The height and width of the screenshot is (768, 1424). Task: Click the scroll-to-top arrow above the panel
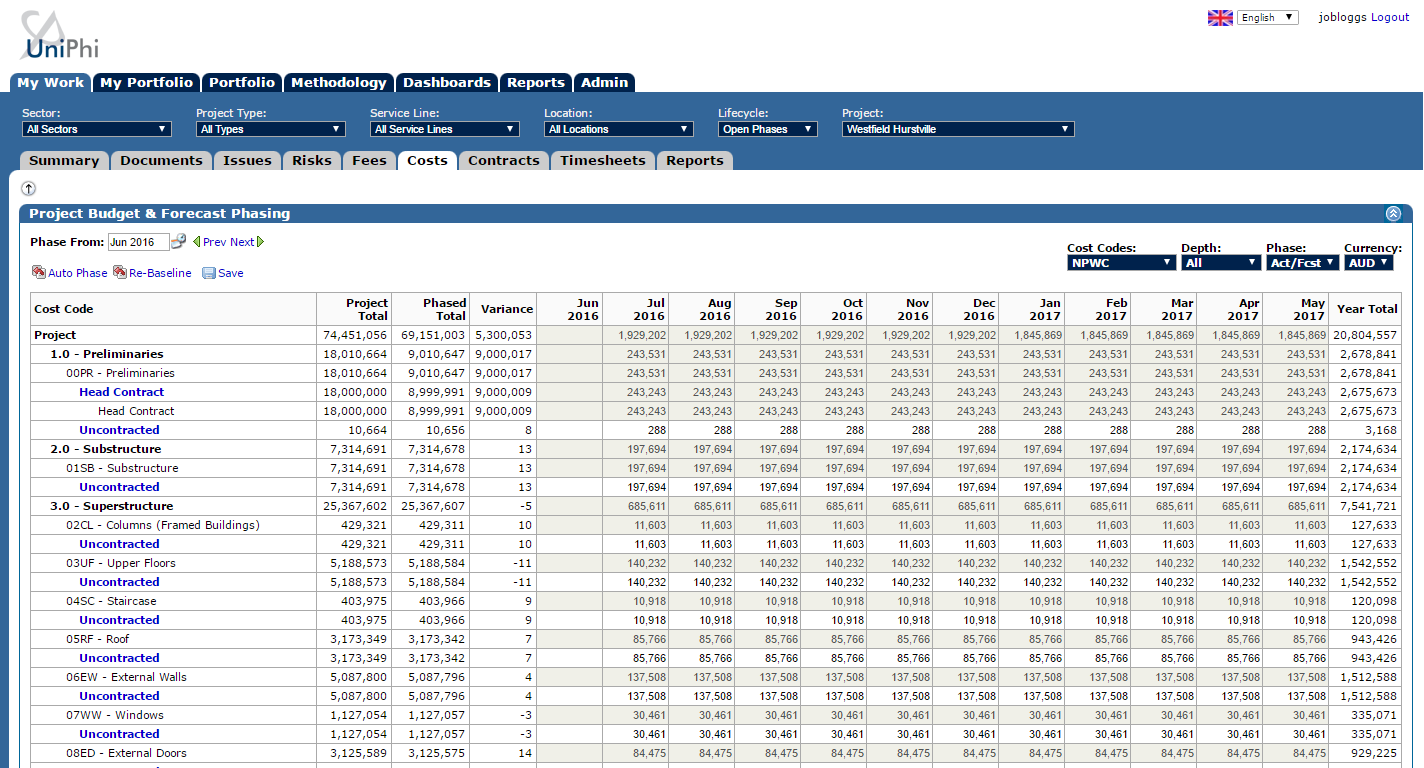pyautogui.click(x=28, y=188)
